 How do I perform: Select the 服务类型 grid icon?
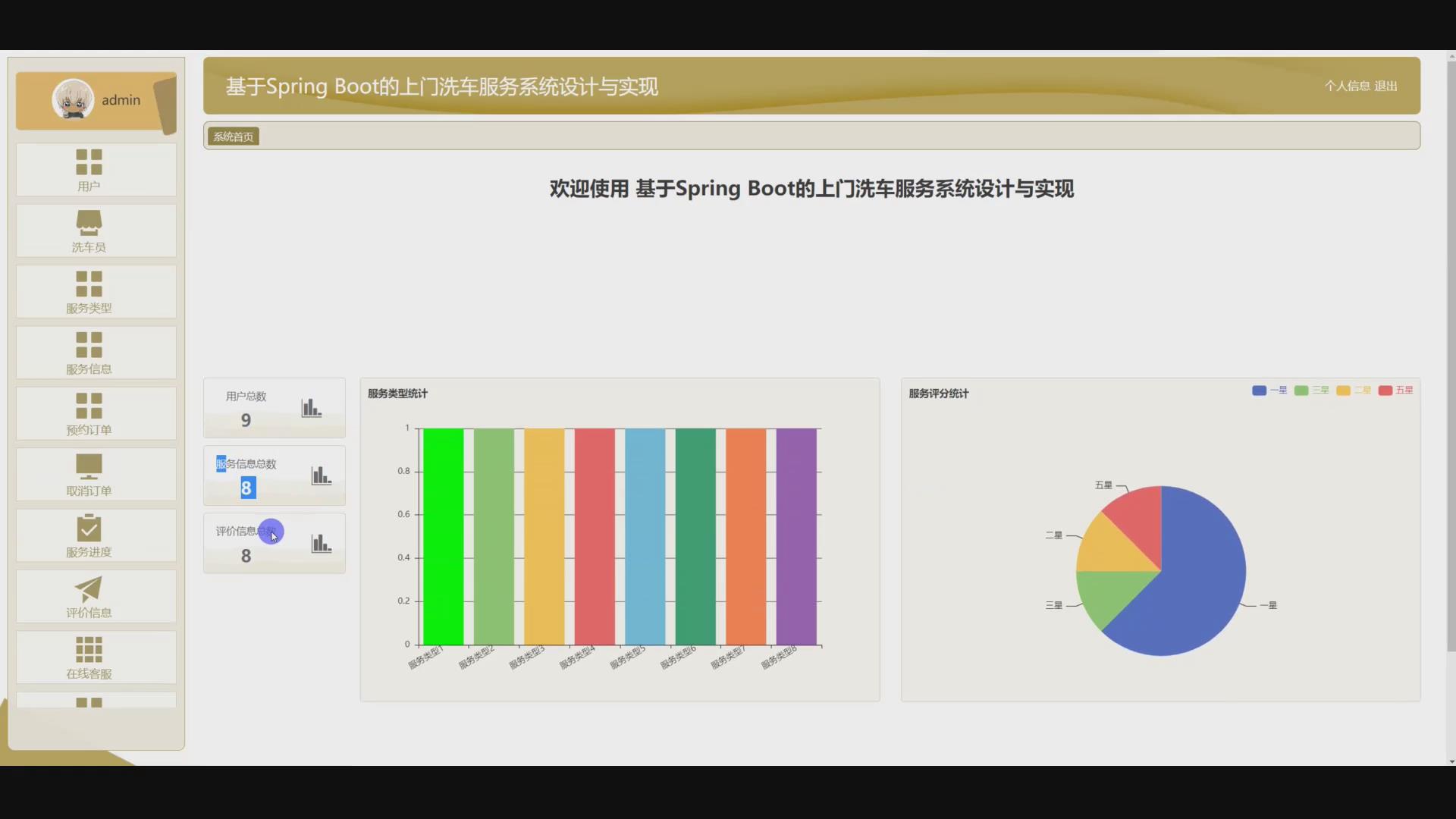(x=89, y=284)
